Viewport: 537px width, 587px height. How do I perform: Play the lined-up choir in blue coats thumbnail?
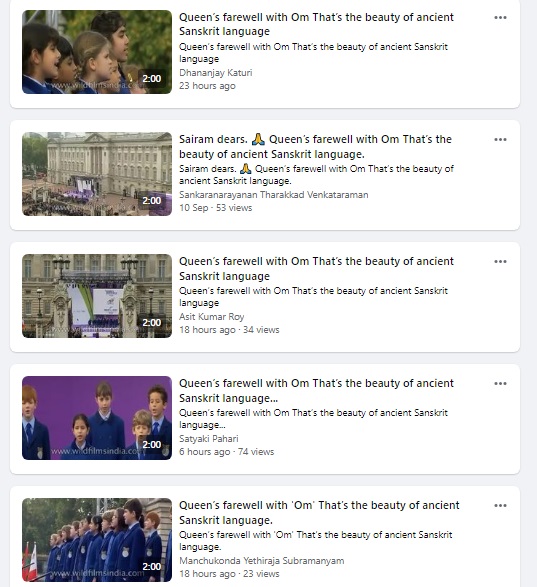pyautogui.click(x=97, y=540)
